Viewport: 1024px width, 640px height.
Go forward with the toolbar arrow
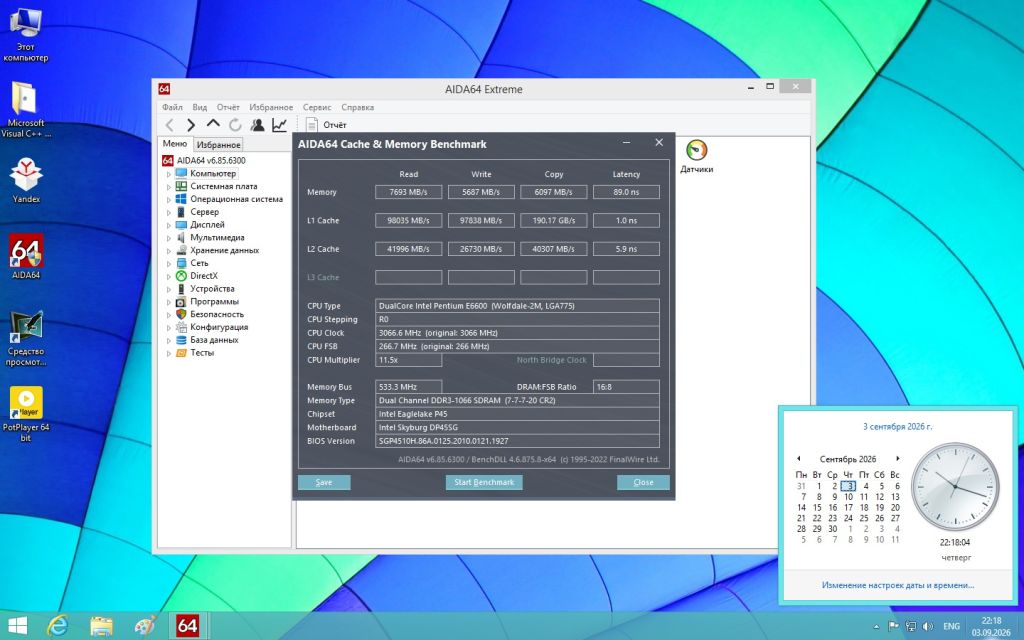pyautogui.click(x=191, y=125)
